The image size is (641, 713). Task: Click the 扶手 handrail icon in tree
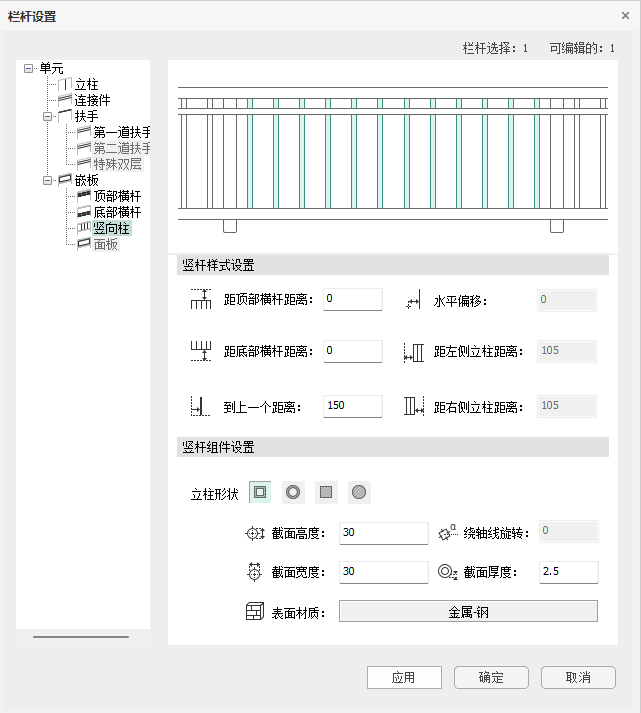tap(65, 115)
